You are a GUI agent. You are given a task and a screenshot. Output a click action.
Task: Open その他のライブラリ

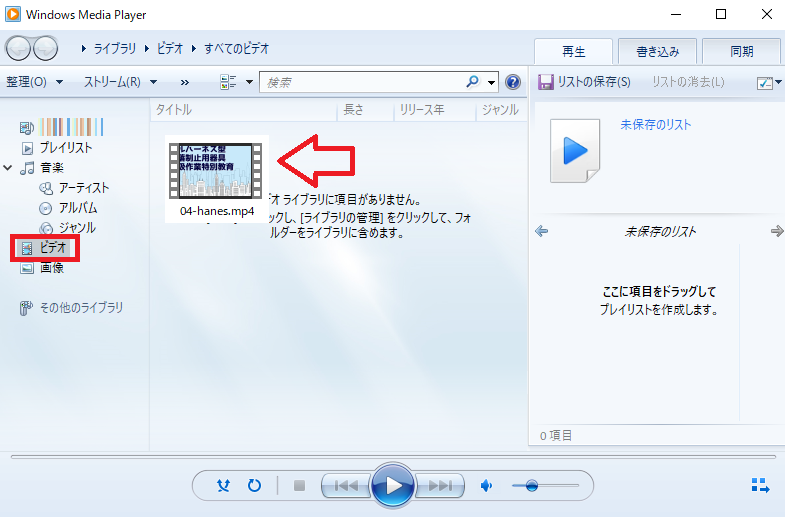[71, 308]
